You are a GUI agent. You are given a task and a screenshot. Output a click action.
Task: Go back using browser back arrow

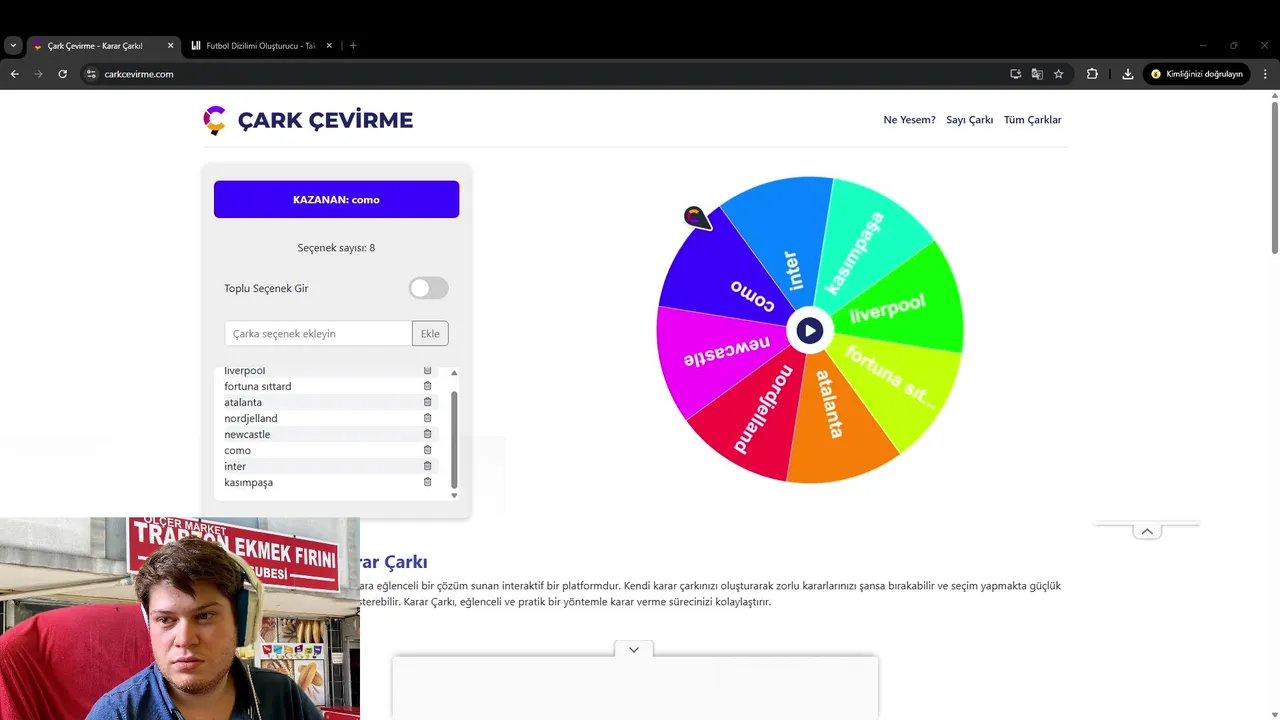tap(14, 74)
